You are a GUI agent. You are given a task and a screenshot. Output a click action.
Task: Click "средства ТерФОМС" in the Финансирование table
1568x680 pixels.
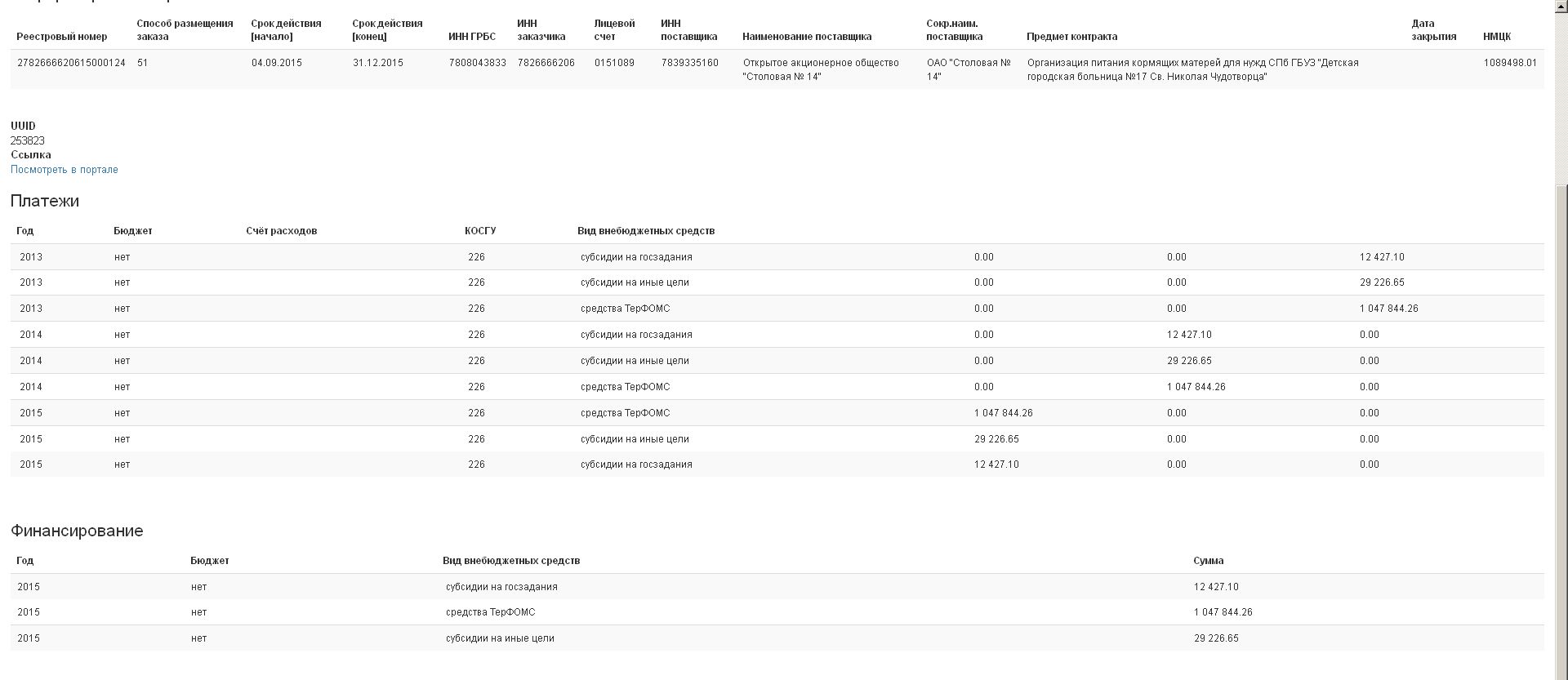[x=491, y=612]
